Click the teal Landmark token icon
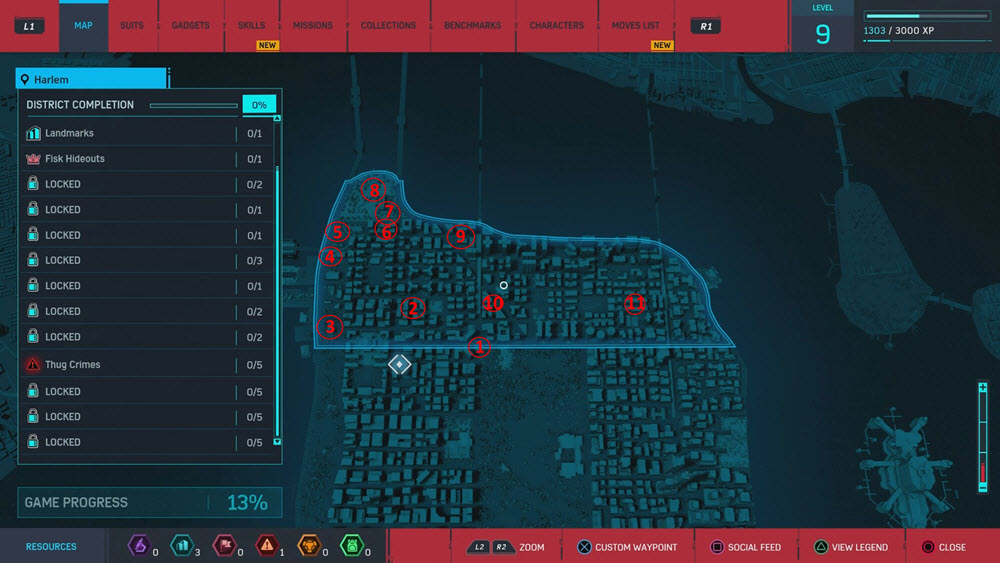The height and width of the screenshot is (563, 1000). (182, 545)
